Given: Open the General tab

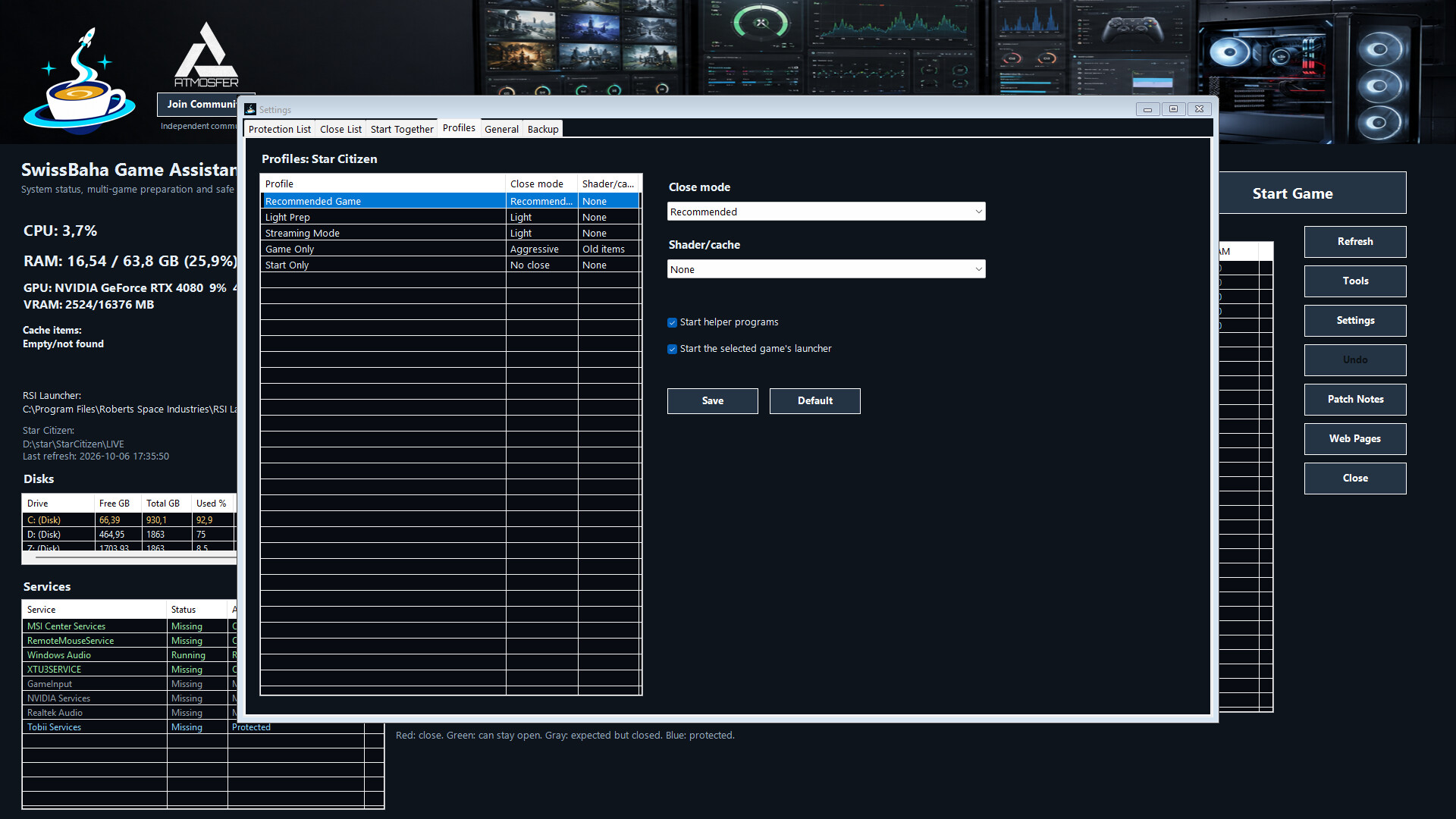Looking at the screenshot, I should (x=501, y=129).
